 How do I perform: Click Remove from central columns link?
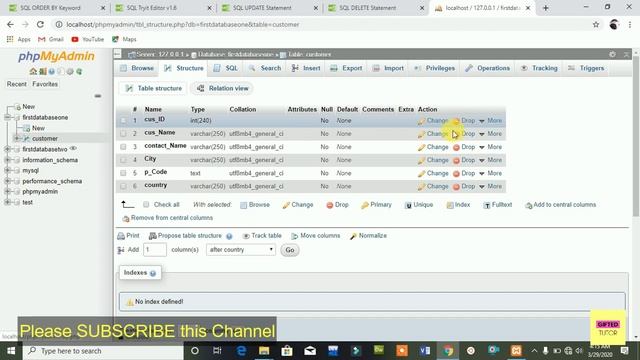[168, 218]
